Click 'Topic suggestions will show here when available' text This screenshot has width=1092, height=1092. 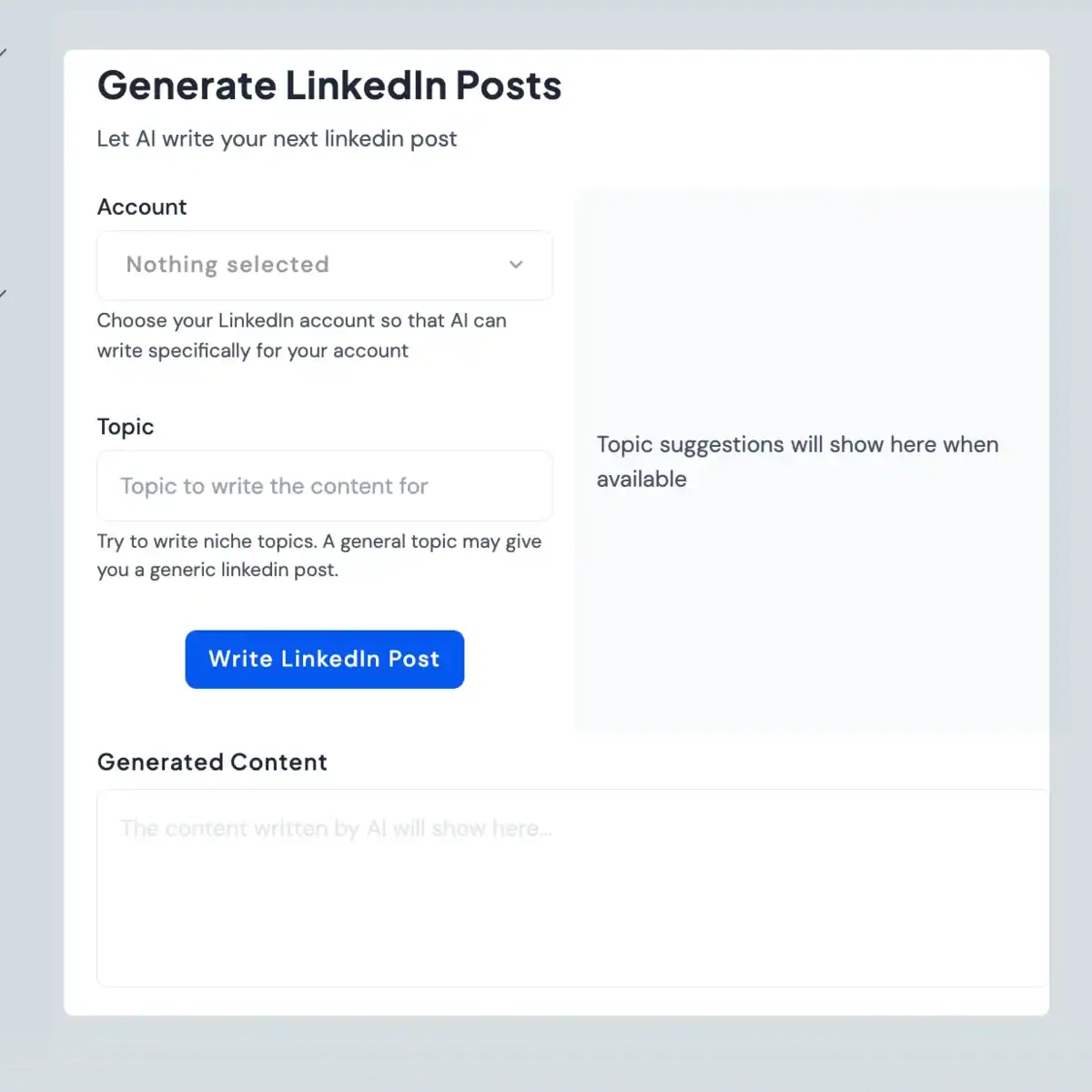coord(797,461)
